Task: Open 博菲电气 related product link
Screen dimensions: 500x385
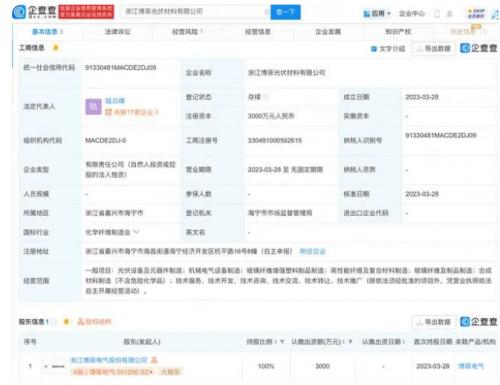Action: [x=471, y=366]
